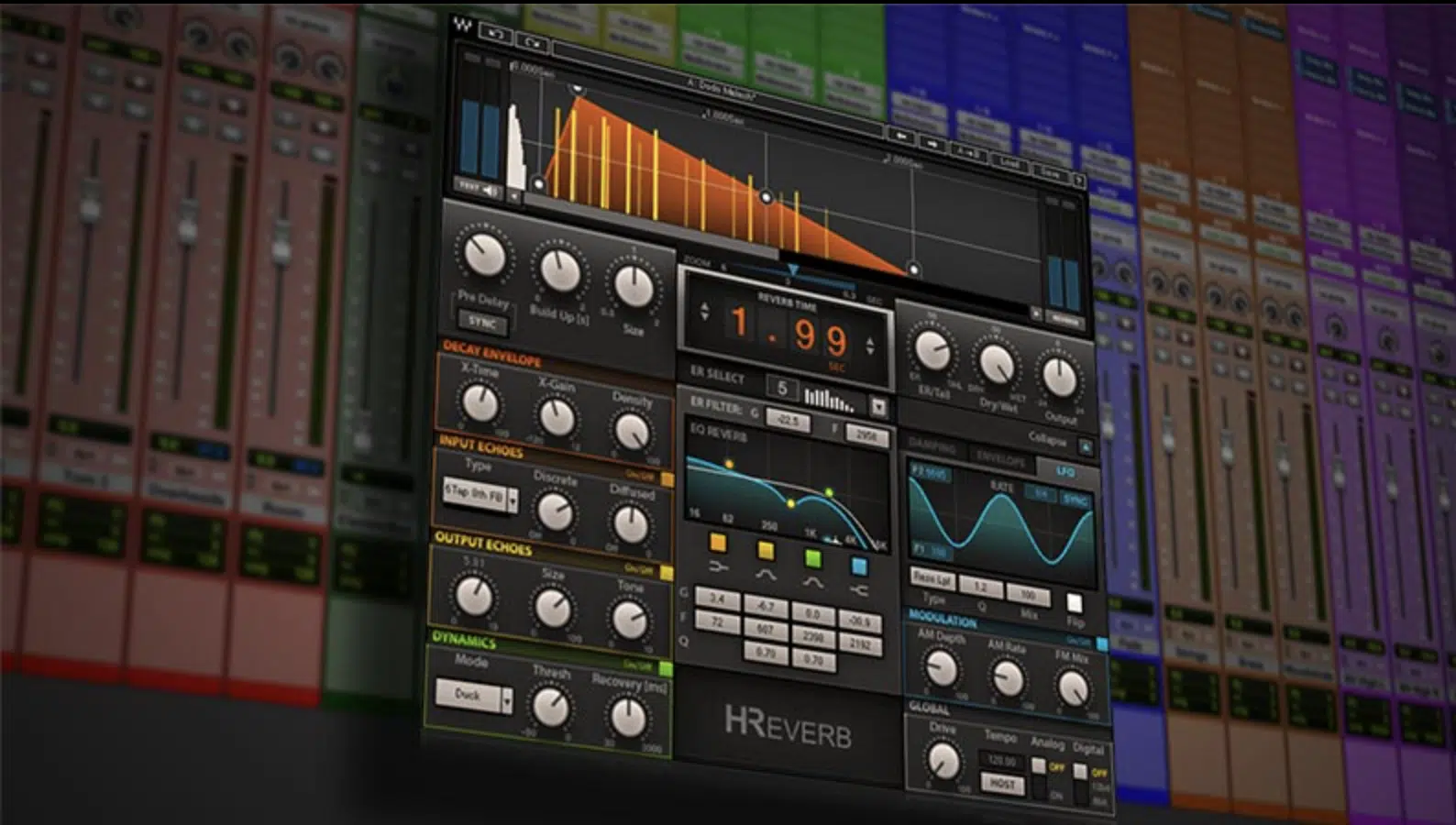The width and height of the screenshot is (1456, 825).
Task: Go to the previous preset arrow
Action: [902, 136]
